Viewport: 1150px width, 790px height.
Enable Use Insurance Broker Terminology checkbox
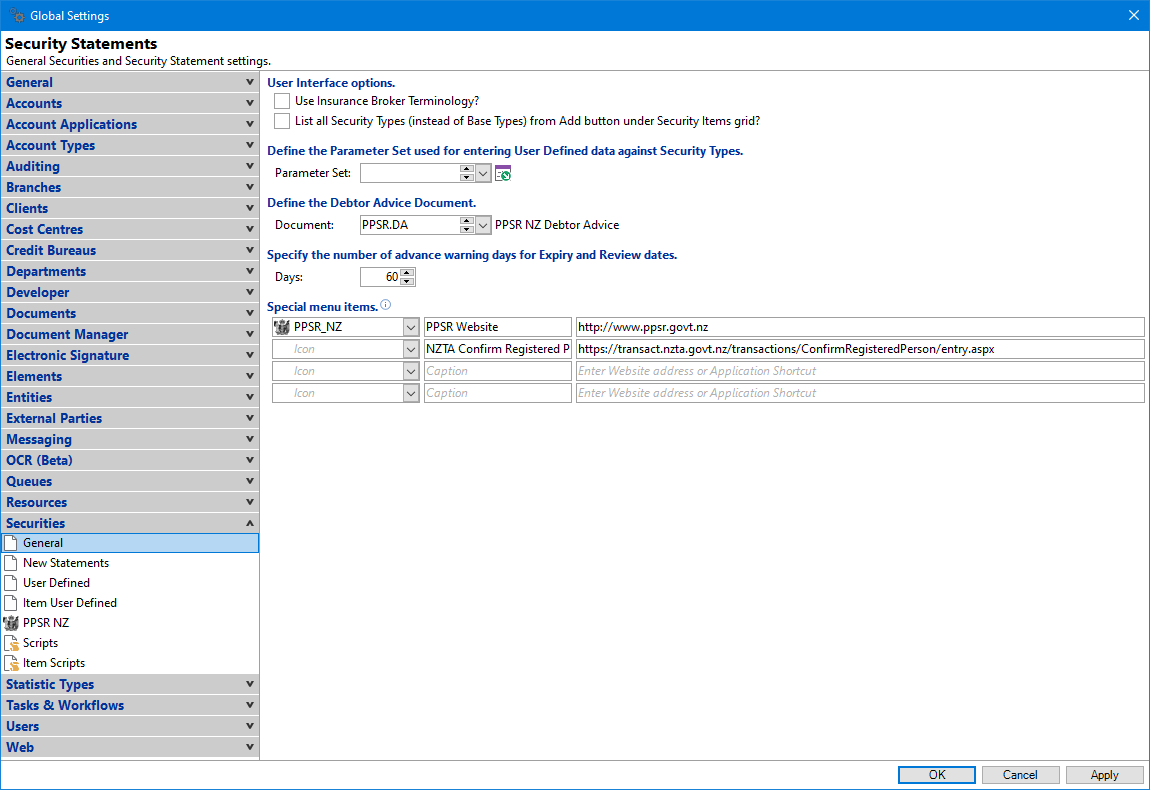(282, 101)
